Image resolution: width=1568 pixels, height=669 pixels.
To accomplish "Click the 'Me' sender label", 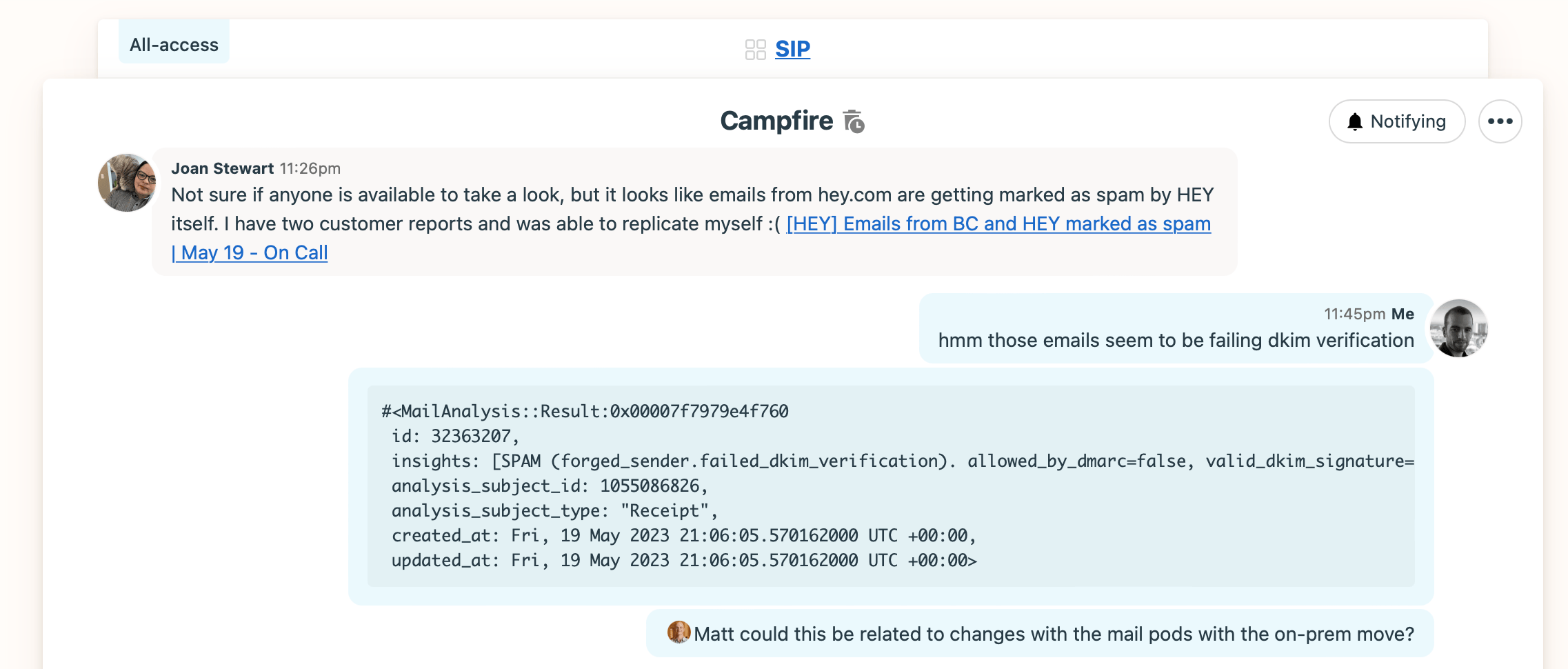I will click(x=1403, y=314).
